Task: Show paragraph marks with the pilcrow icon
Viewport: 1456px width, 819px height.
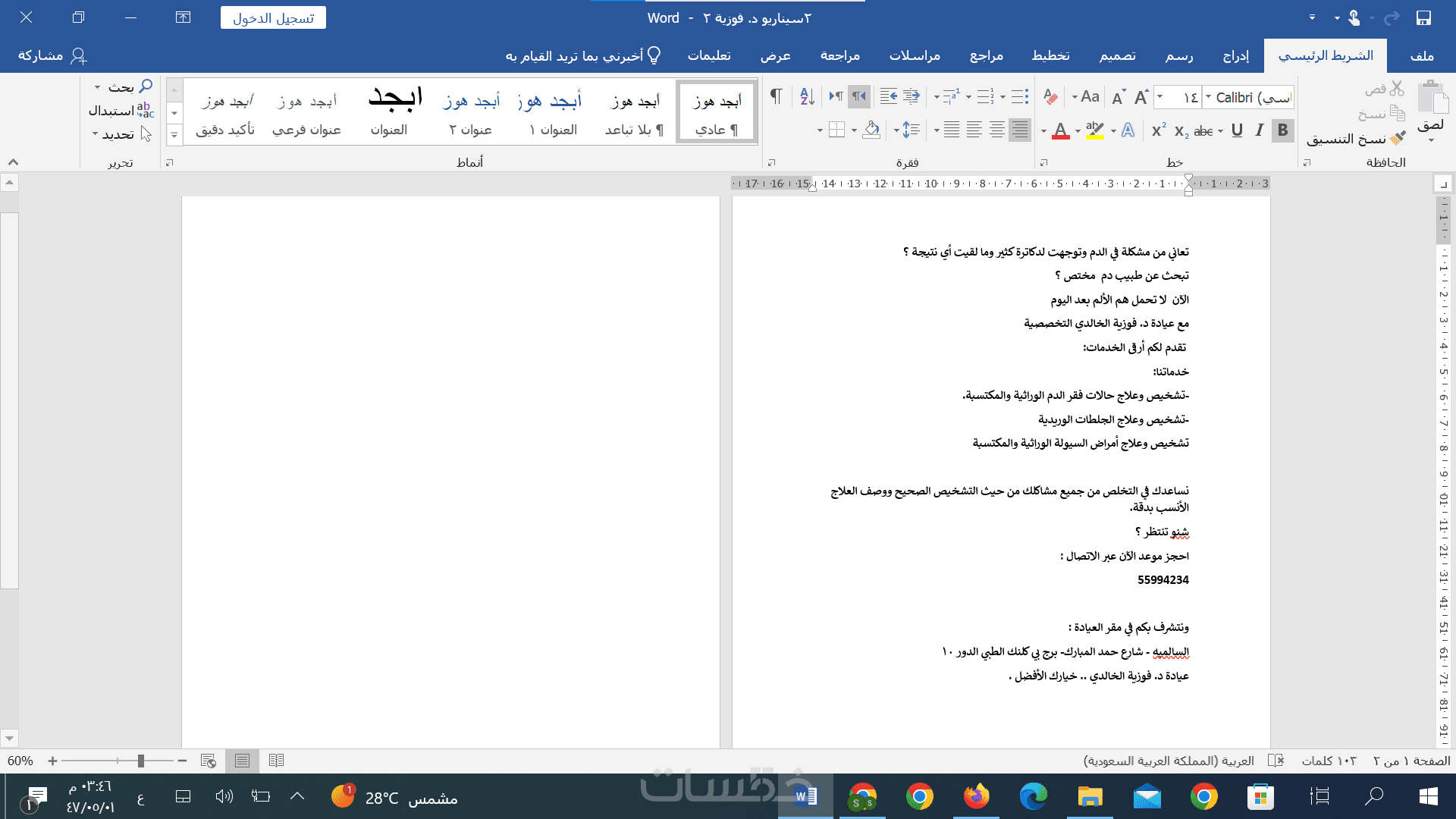Action: pos(776,96)
